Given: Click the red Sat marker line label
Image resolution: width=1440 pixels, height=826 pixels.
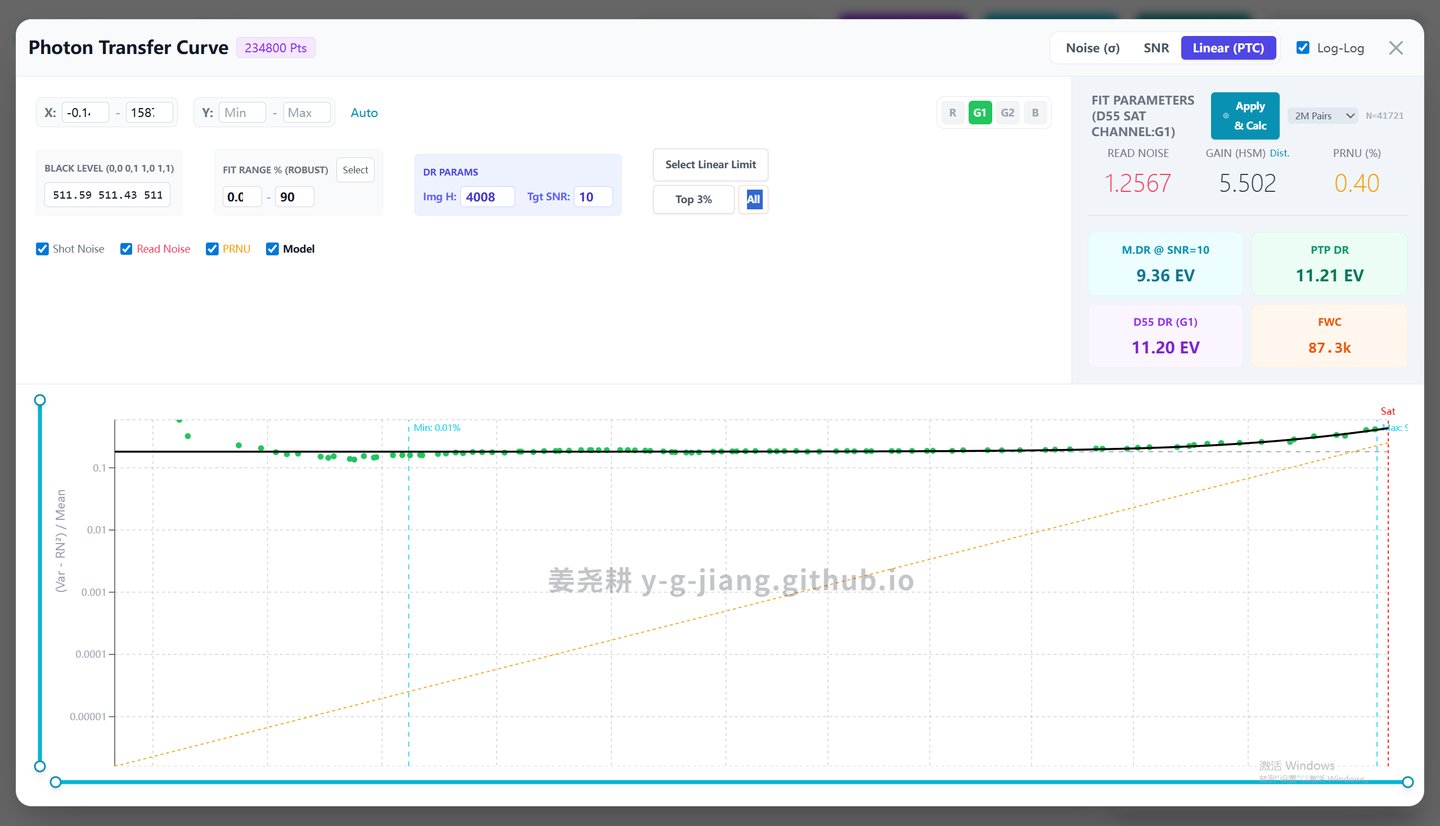Looking at the screenshot, I should click(1388, 411).
